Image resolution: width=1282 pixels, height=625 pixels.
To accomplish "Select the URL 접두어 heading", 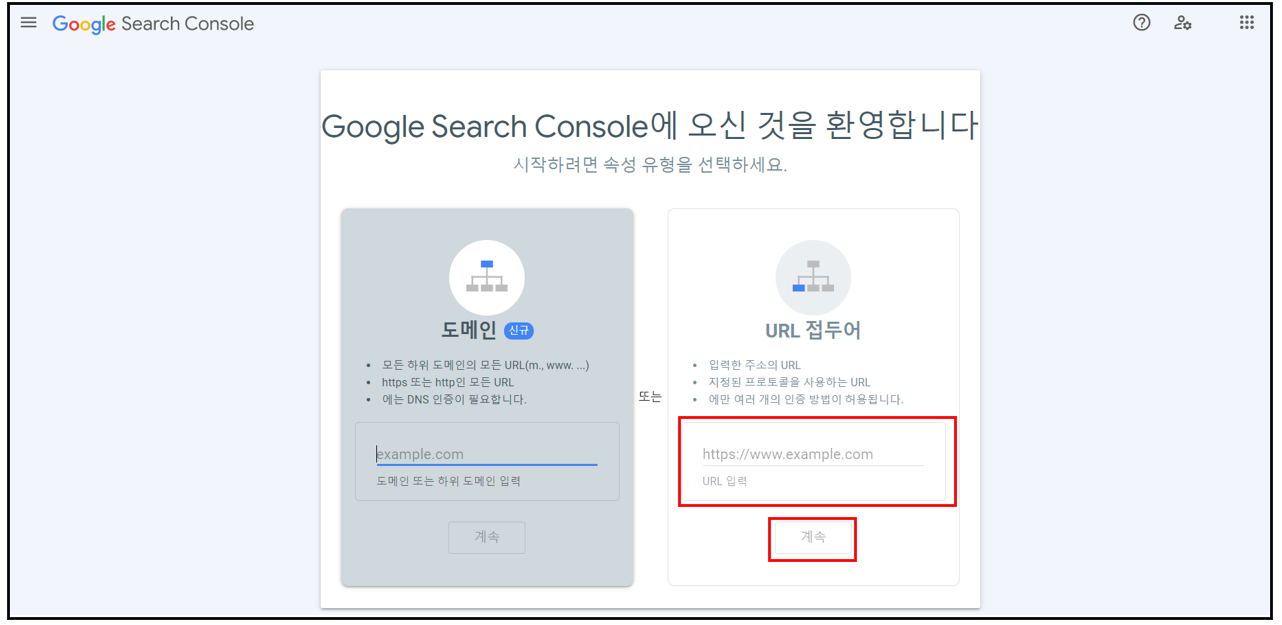I will (813, 330).
